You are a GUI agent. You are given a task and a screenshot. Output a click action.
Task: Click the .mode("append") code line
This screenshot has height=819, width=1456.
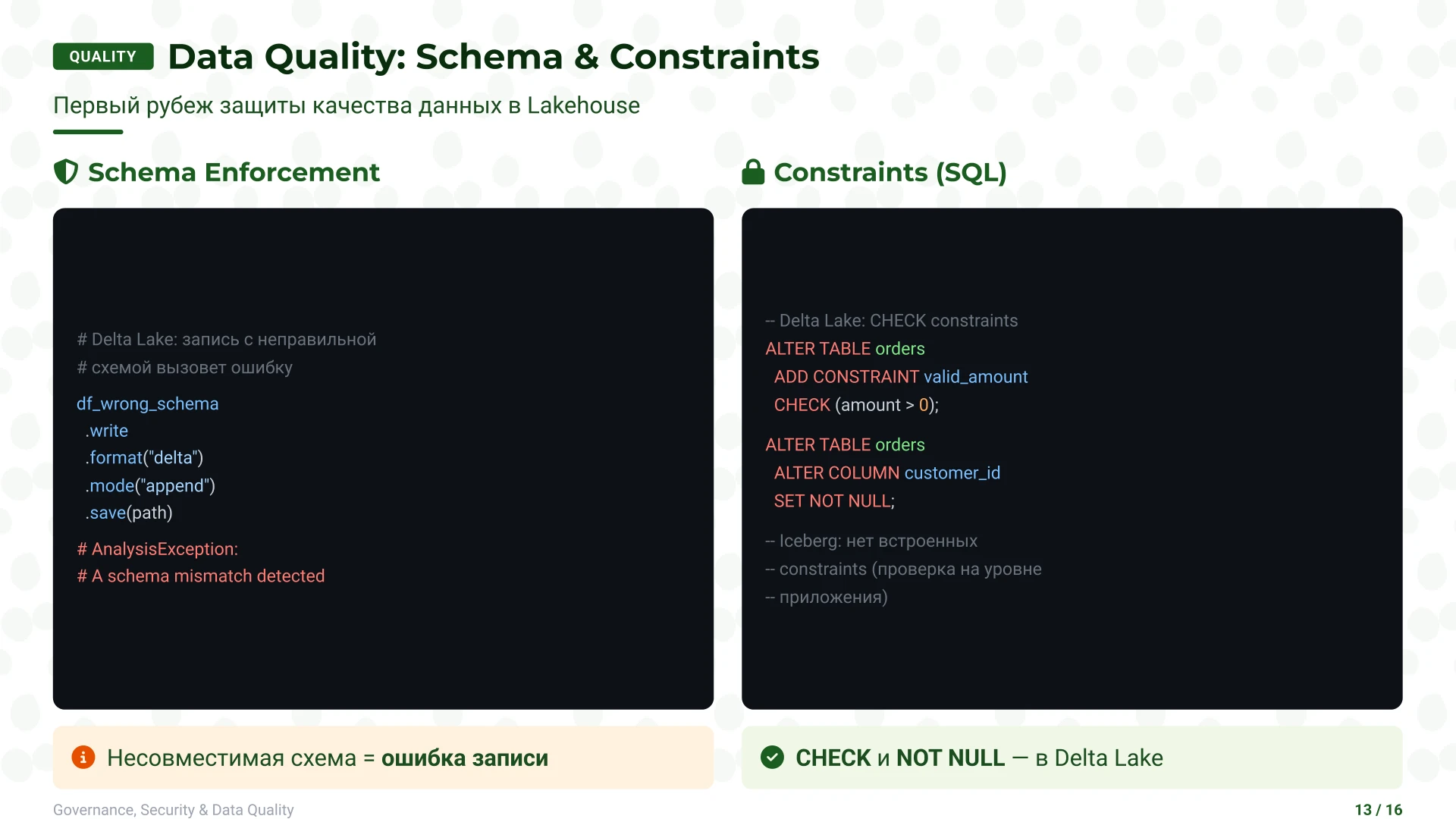point(150,485)
